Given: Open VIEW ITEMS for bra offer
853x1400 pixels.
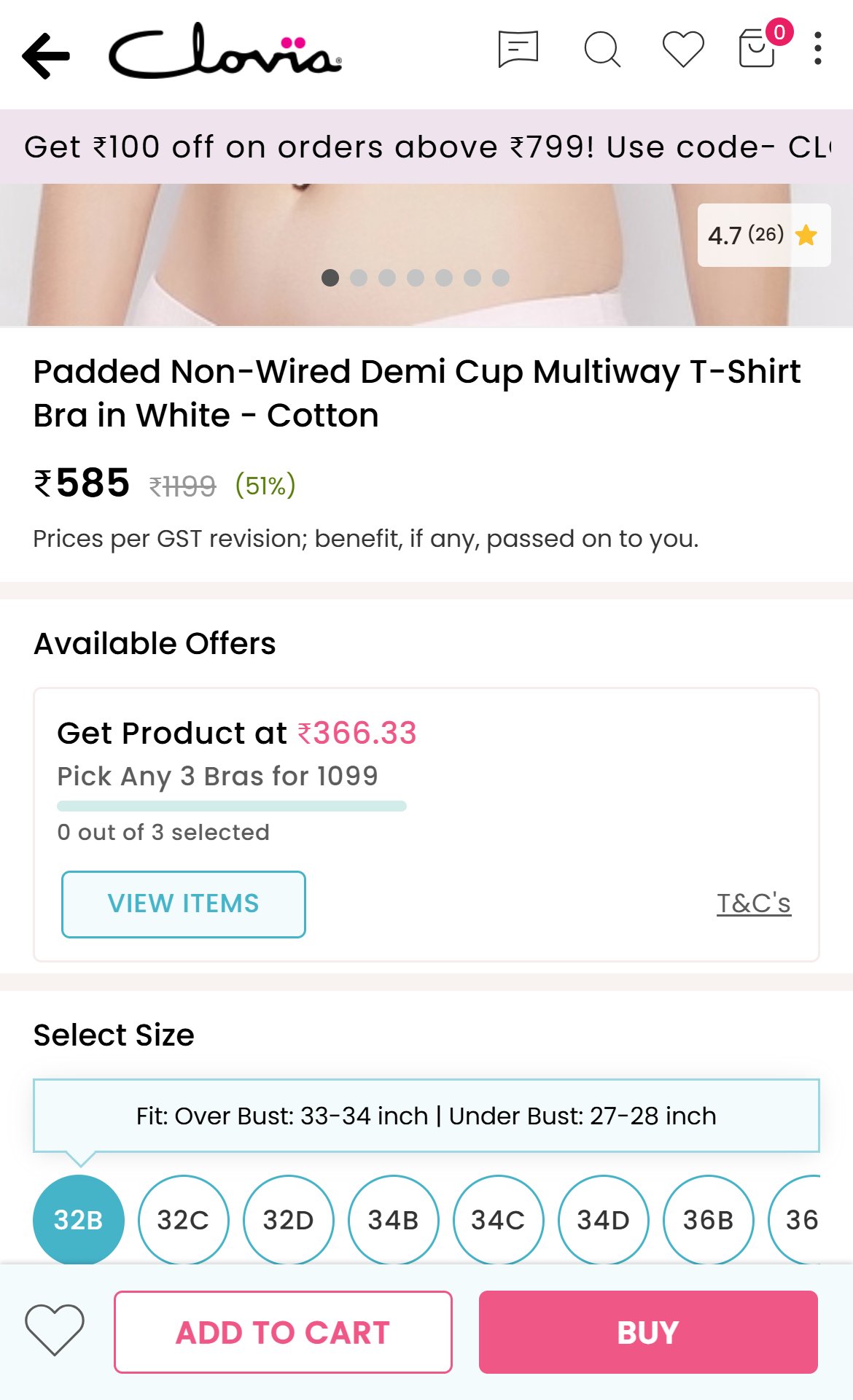Looking at the screenshot, I should point(184,904).
